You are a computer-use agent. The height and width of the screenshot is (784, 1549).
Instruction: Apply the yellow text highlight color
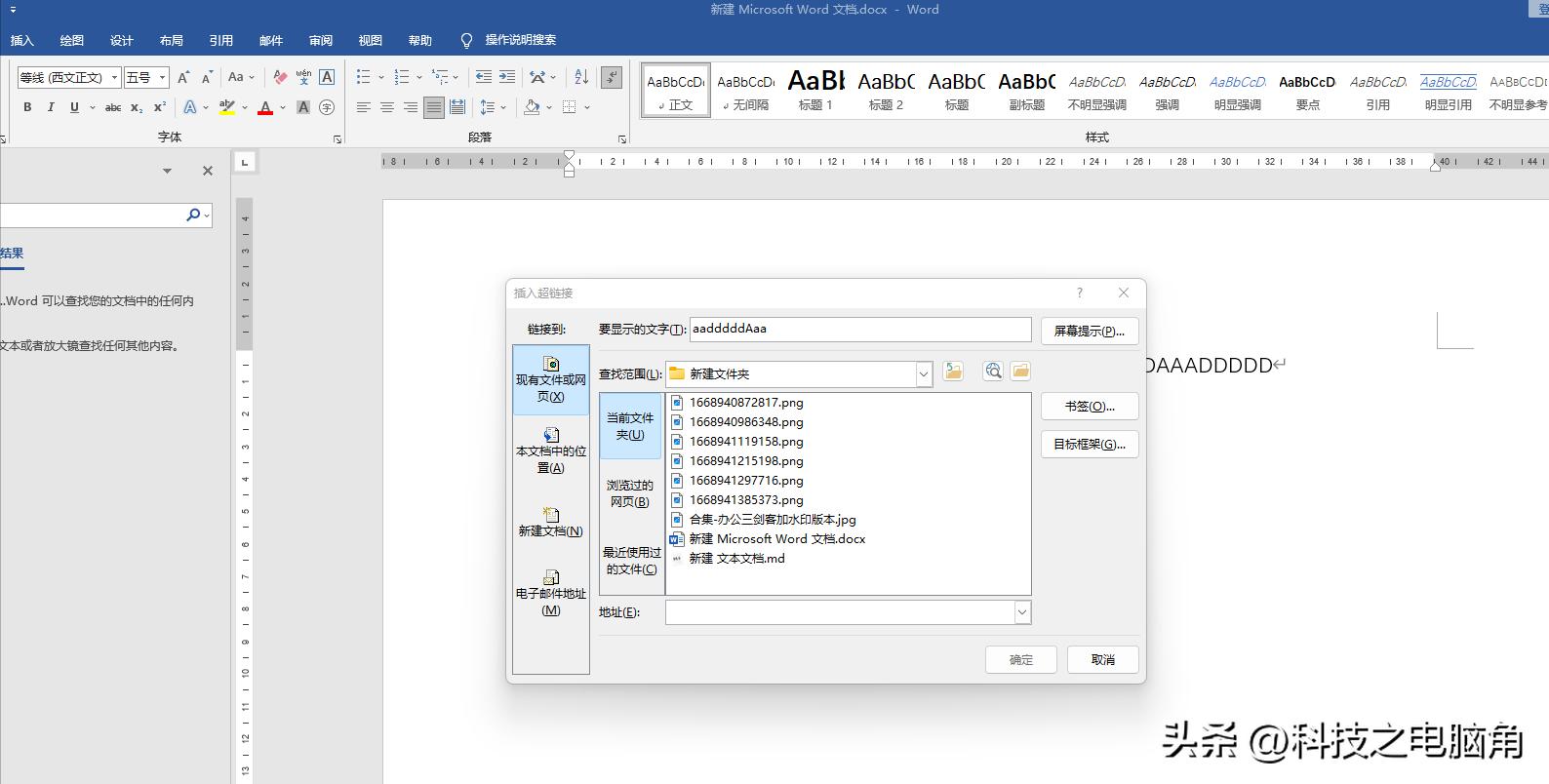tap(227, 107)
